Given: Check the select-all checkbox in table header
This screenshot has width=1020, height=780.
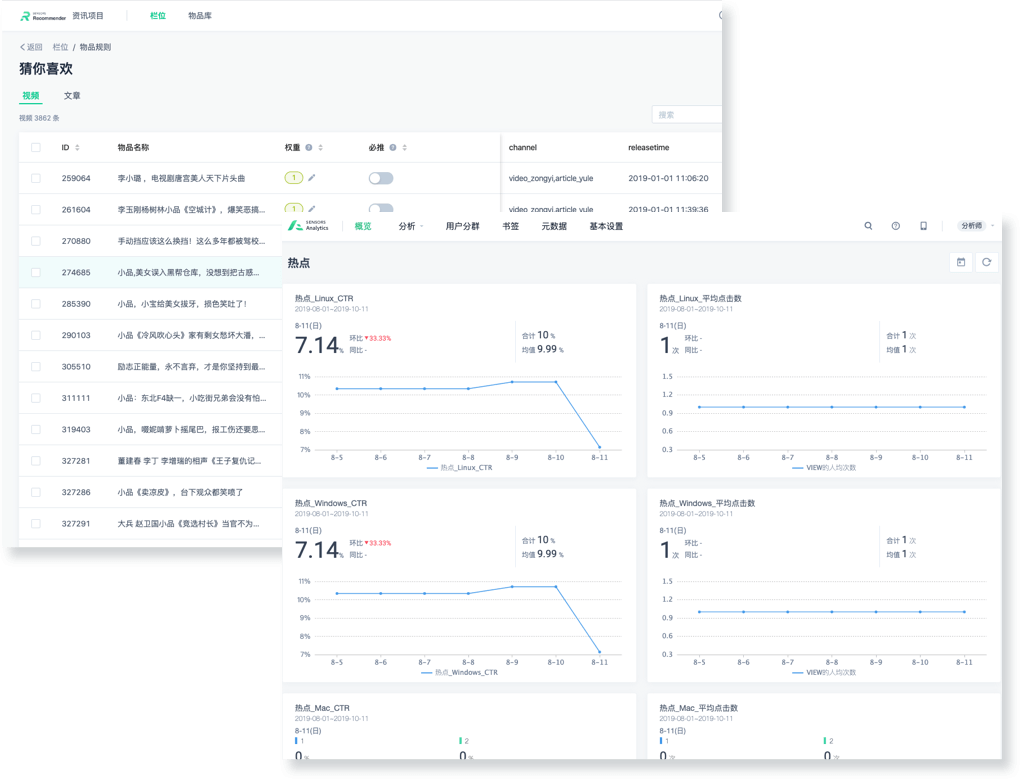Looking at the screenshot, I should tap(36, 148).
